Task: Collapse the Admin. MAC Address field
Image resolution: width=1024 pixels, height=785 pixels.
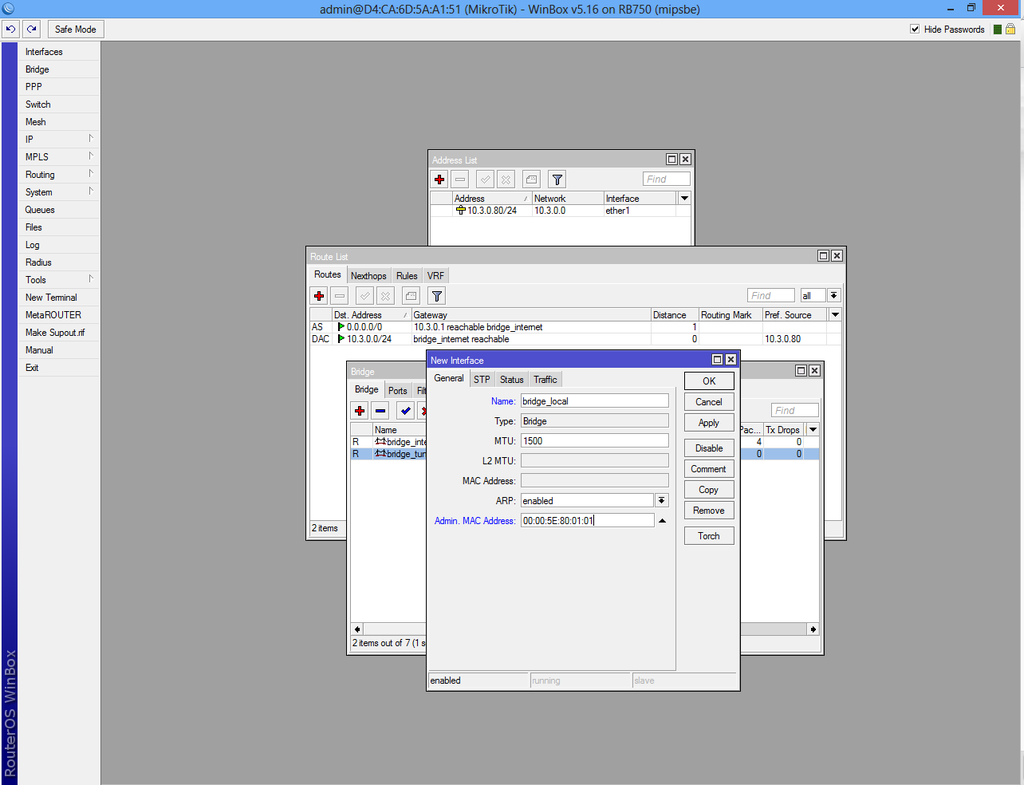Action: click(661, 520)
